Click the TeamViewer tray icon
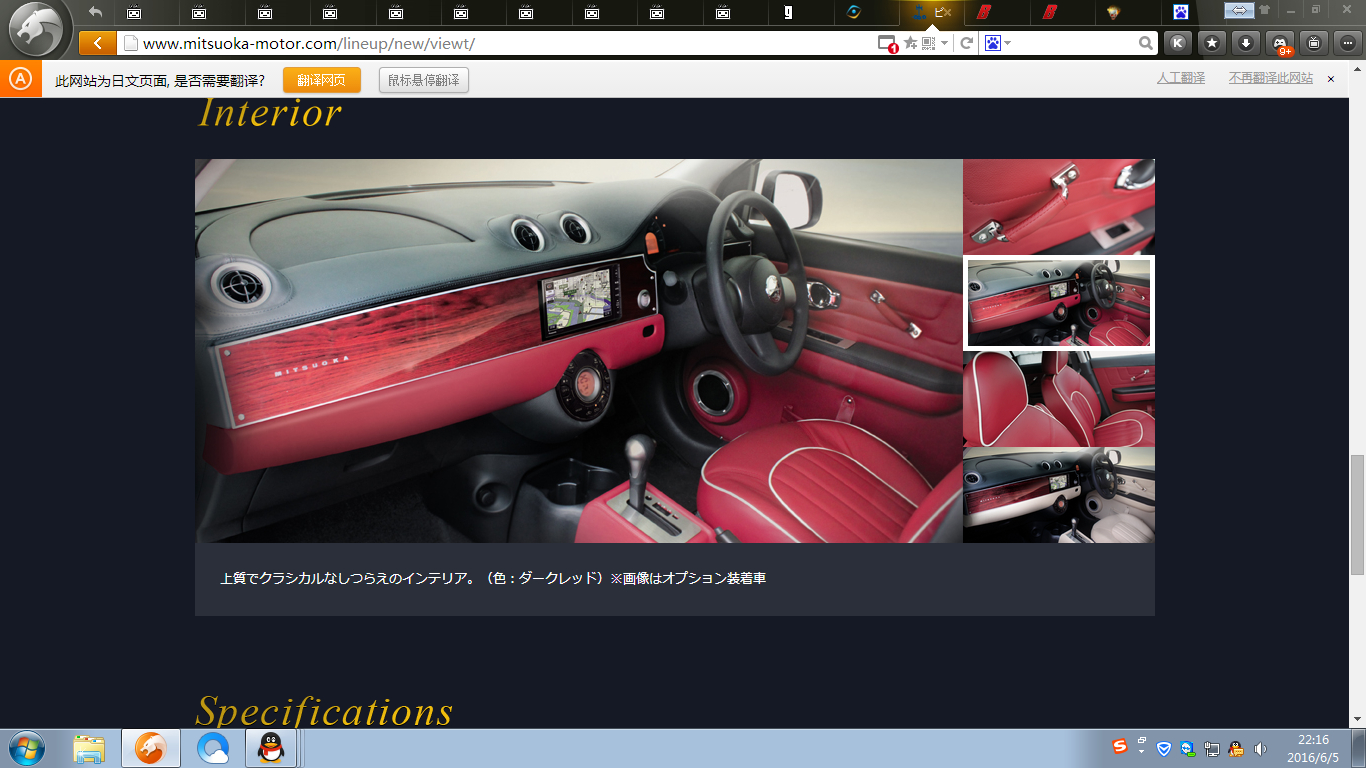 1188,748
